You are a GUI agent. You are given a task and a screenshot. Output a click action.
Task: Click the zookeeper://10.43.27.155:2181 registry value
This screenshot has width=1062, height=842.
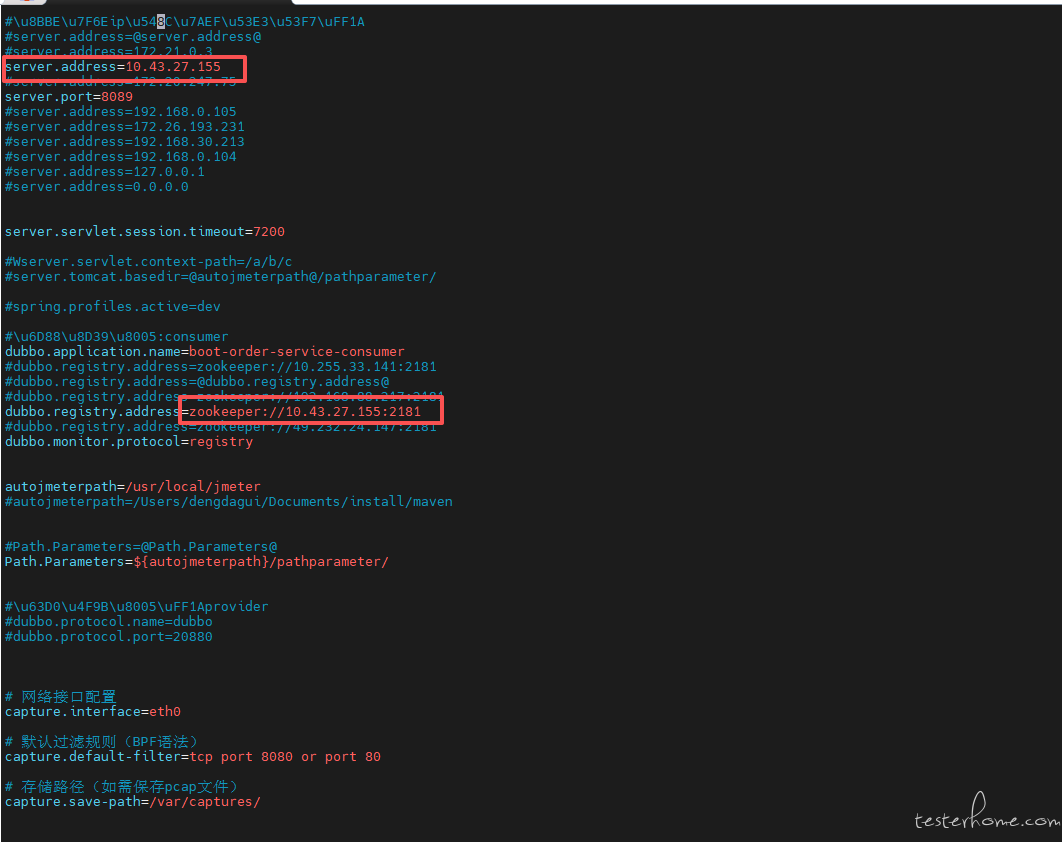tap(312, 412)
